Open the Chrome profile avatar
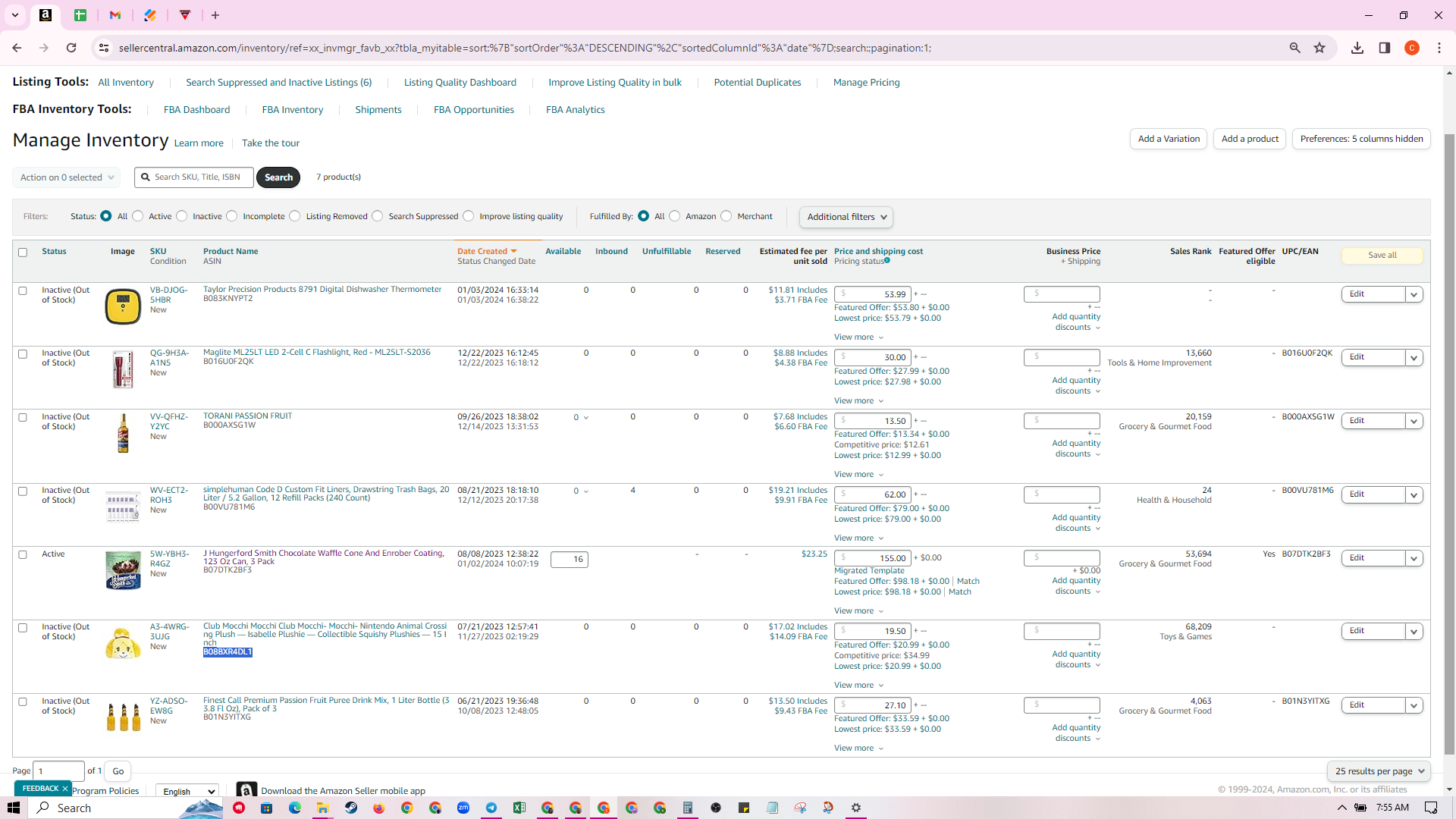 (1412, 48)
